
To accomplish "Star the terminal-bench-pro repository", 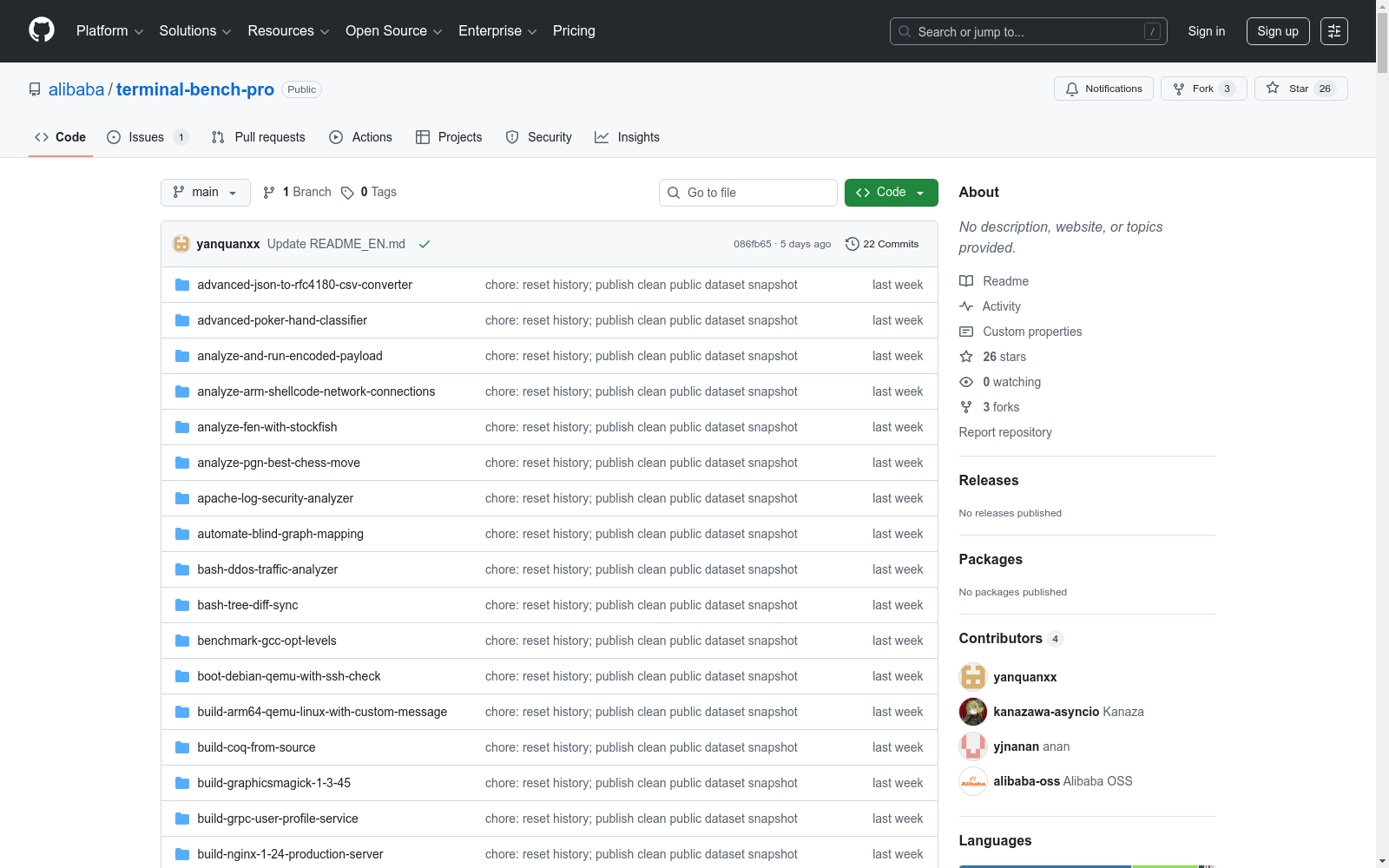I will (1301, 89).
